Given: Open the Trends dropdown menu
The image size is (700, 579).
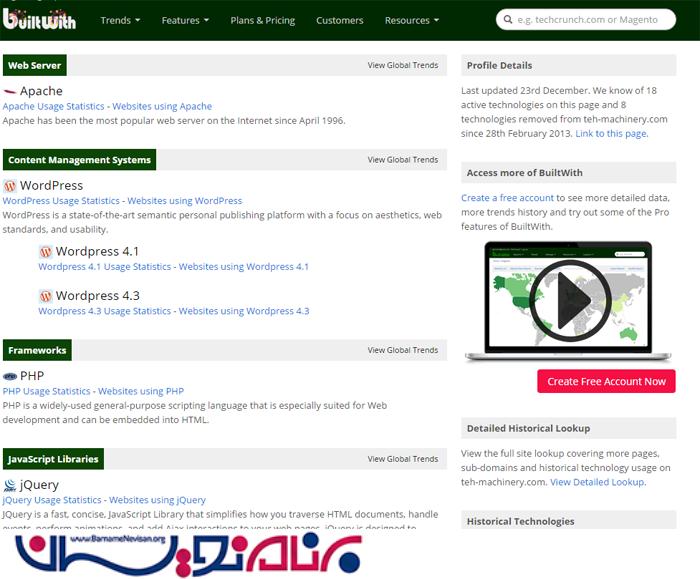Looking at the screenshot, I should point(120,21).
